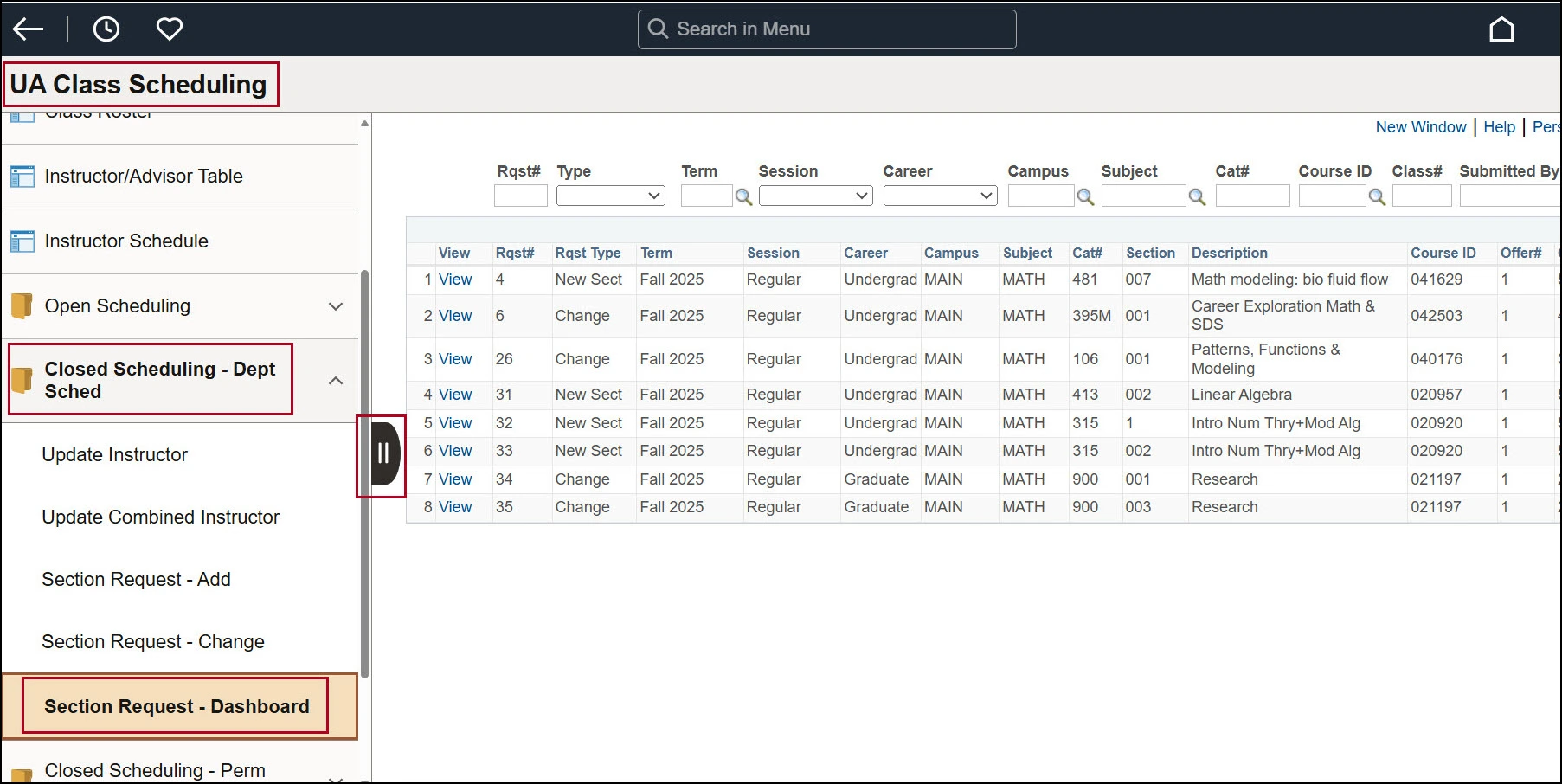
Task: Collapse Closed Scheduling - Dept Sched chevron
Action: (336, 381)
